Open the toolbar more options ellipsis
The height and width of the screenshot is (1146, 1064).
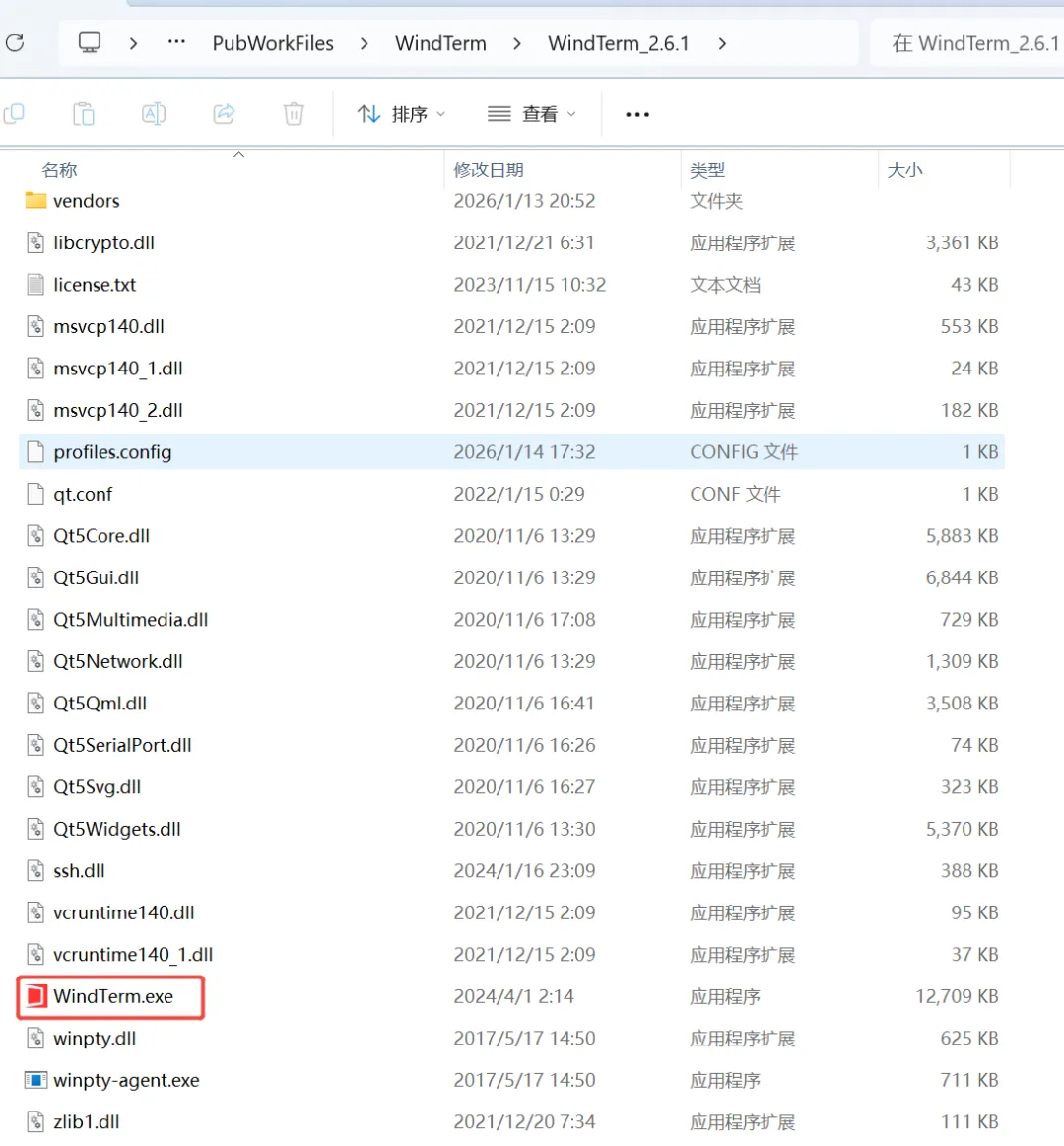click(x=637, y=114)
